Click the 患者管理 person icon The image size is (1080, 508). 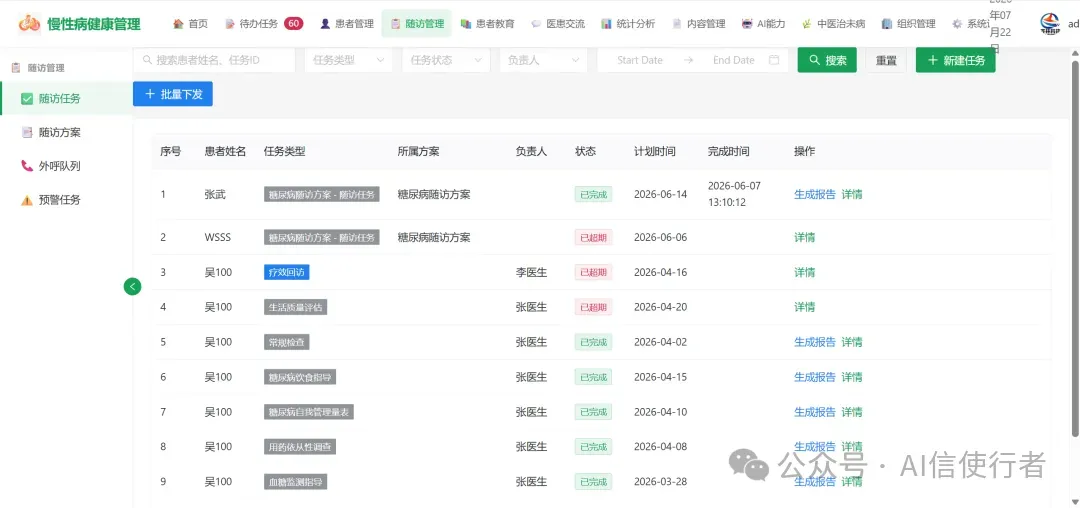coord(325,24)
